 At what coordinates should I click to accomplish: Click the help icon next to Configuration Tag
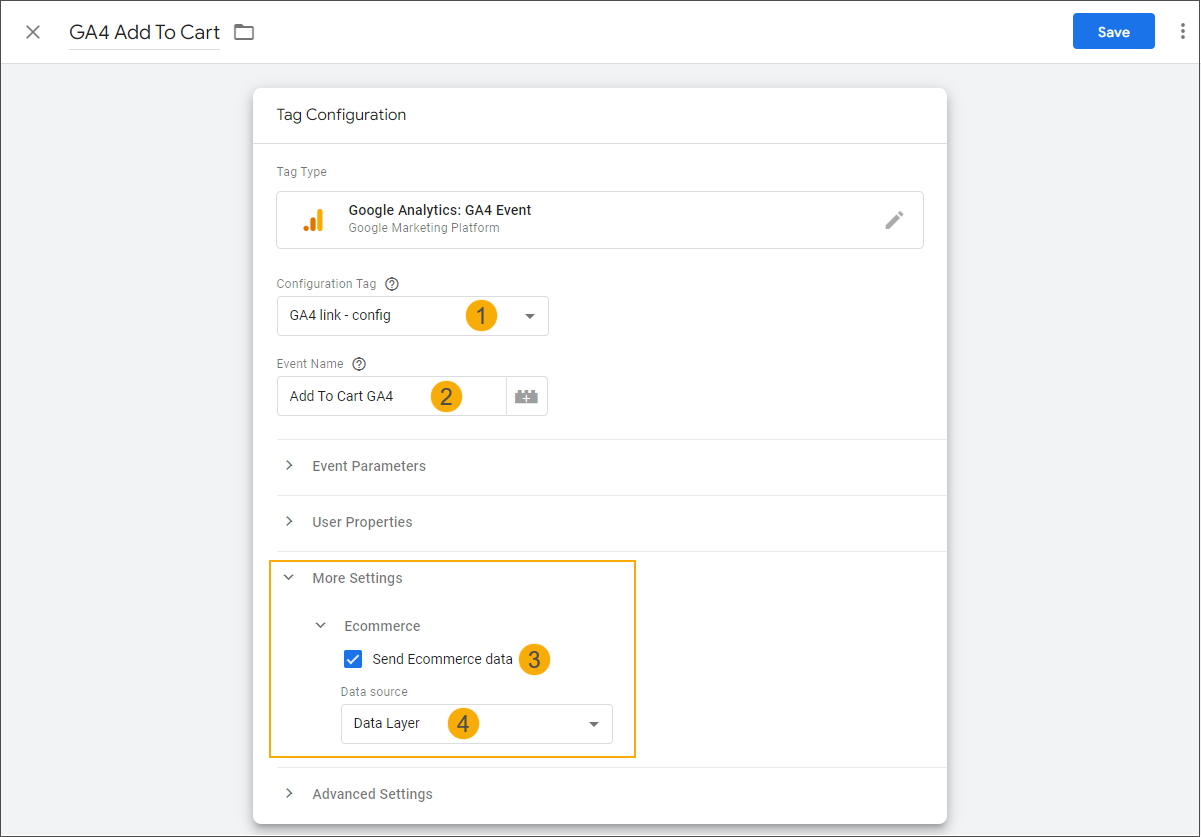(x=391, y=283)
